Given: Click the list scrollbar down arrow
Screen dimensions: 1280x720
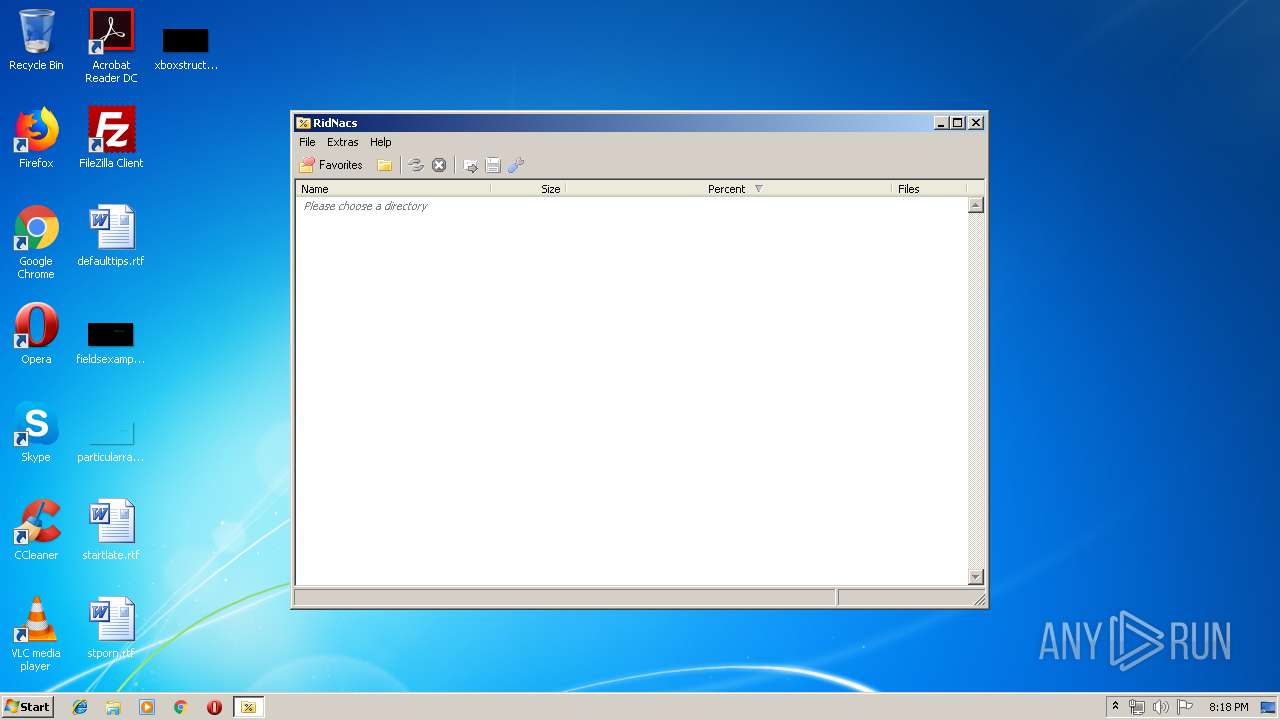Looking at the screenshot, I should click(976, 577).
